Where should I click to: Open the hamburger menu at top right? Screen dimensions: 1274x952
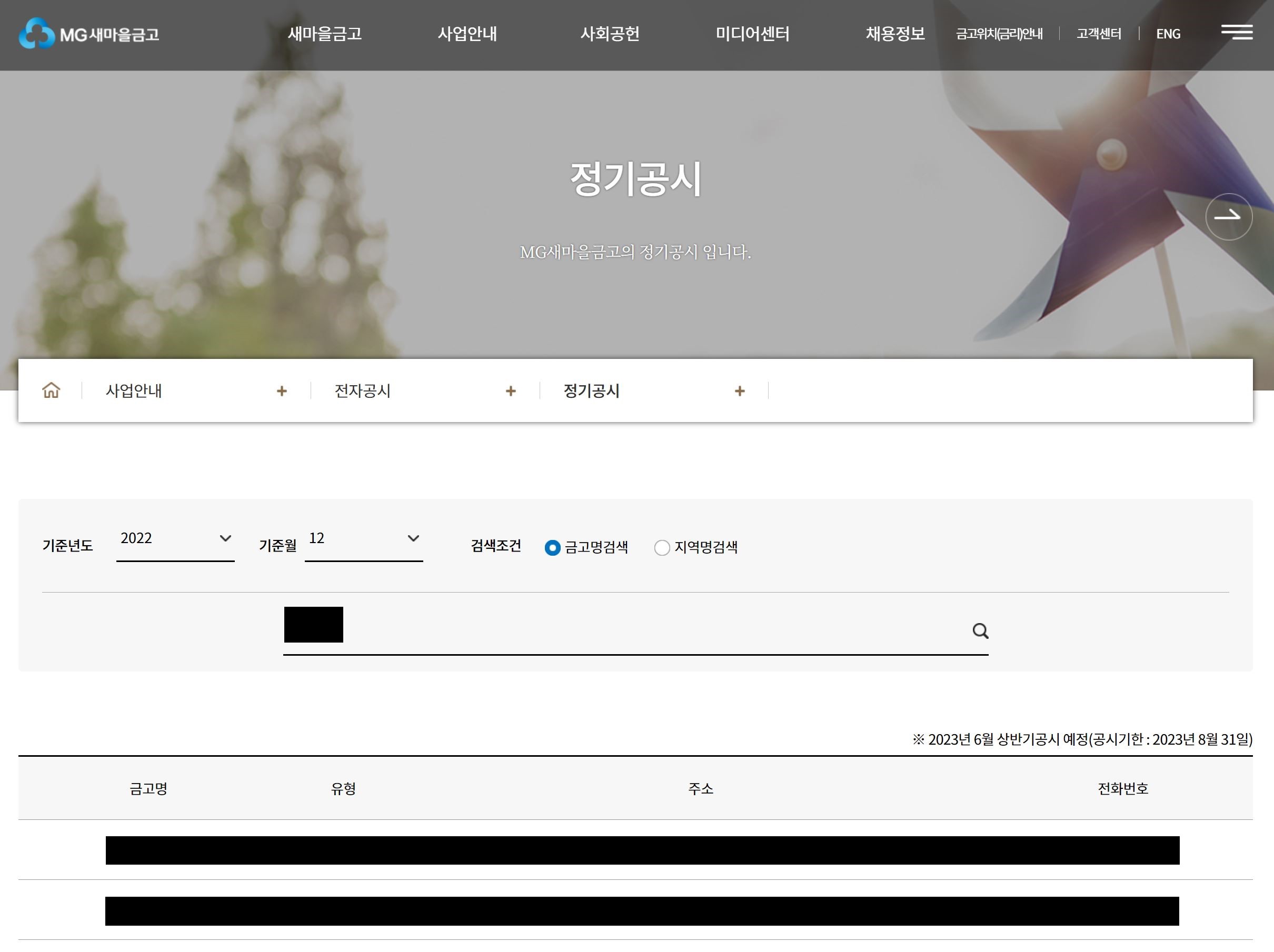tap(1238, 33)
